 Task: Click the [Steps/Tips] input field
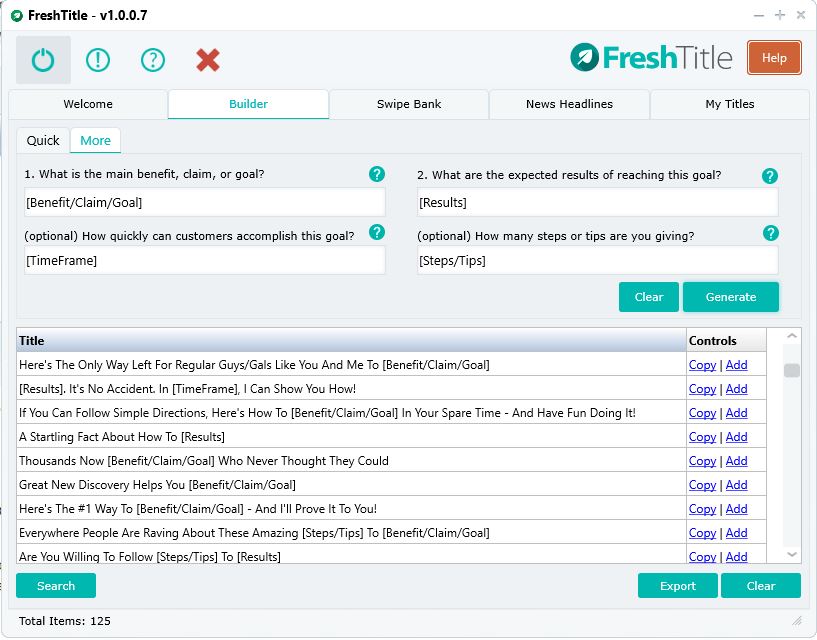598,261
